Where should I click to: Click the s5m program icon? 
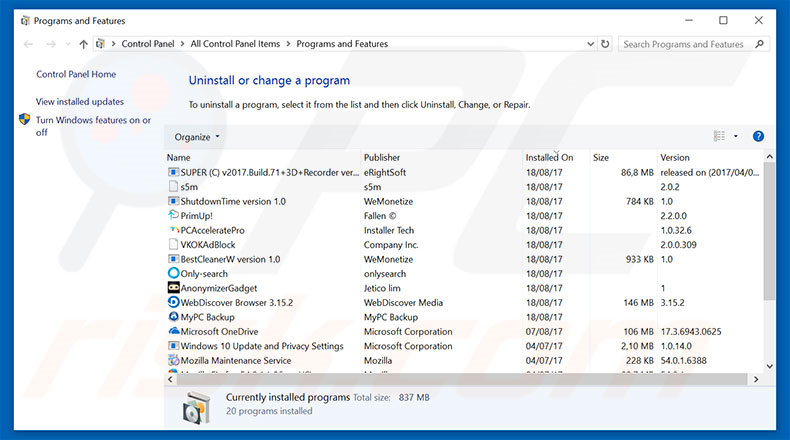173,186
